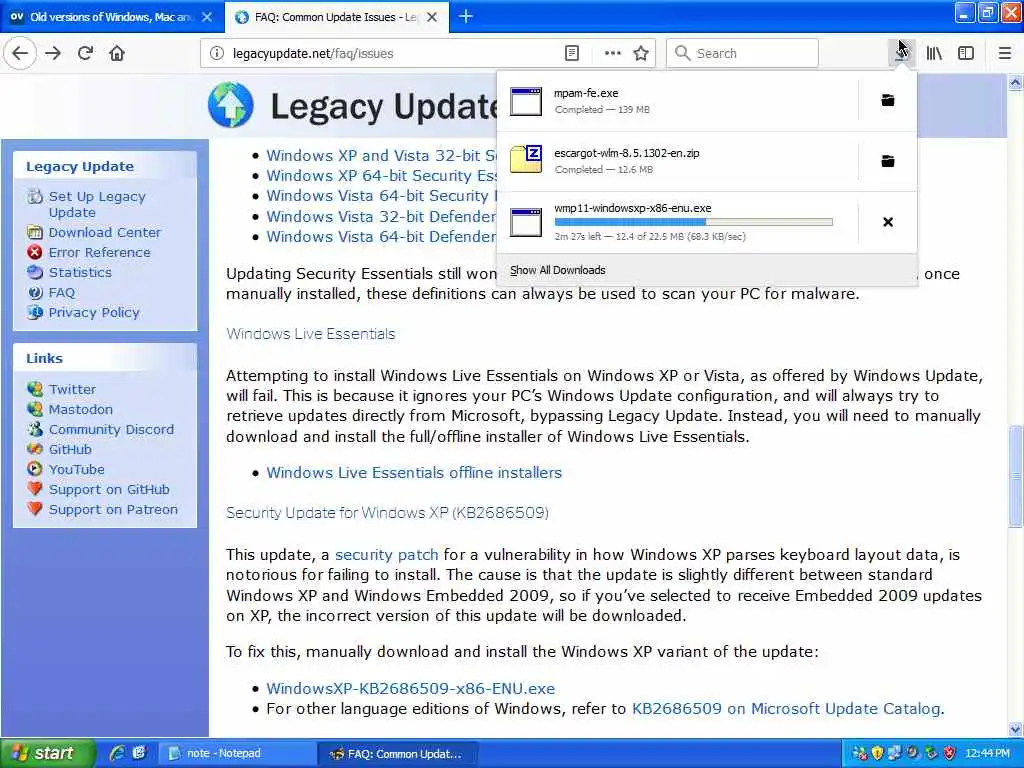Open the security patch link
The height and width of the screenshot is (768, 1024).
point(387,555)
